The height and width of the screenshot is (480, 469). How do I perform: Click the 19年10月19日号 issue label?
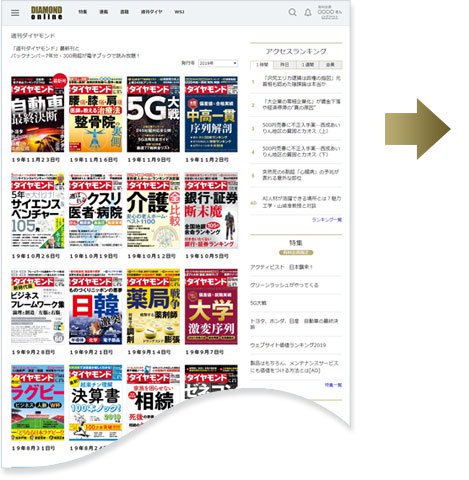94,256
